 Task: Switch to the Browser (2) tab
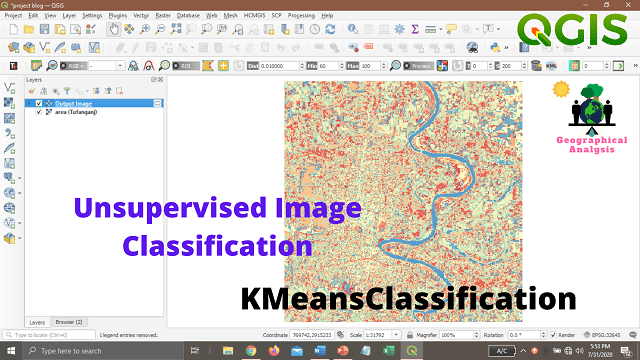tap(69, 322)
